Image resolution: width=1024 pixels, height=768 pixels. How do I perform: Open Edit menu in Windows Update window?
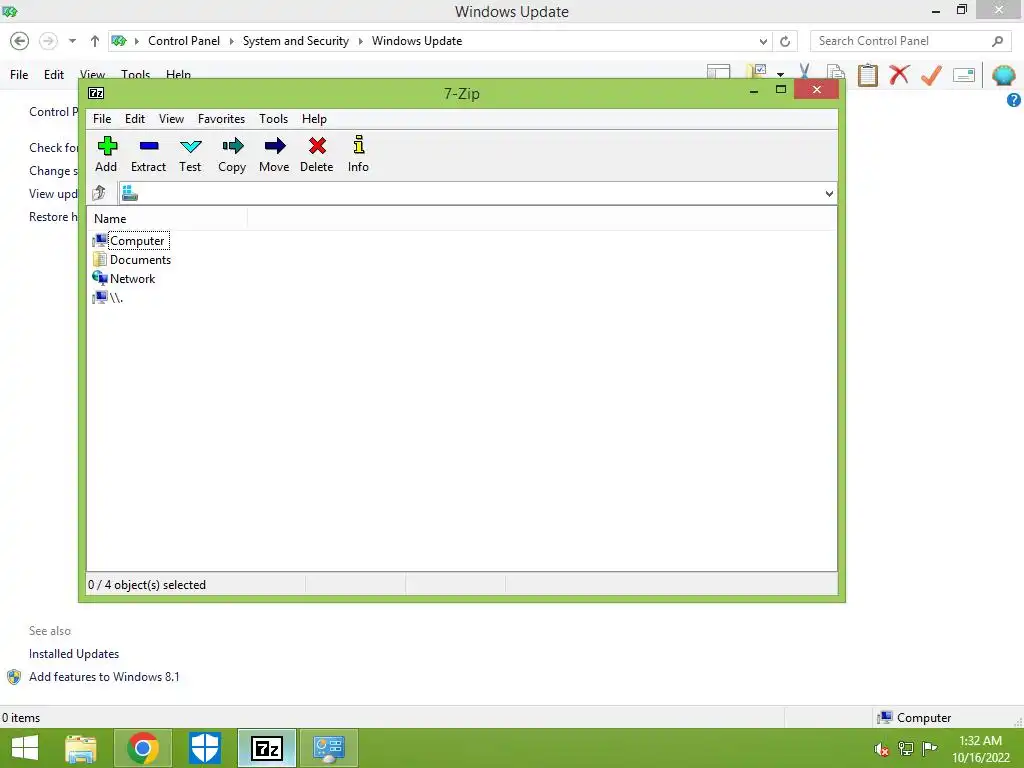[54, 74]
